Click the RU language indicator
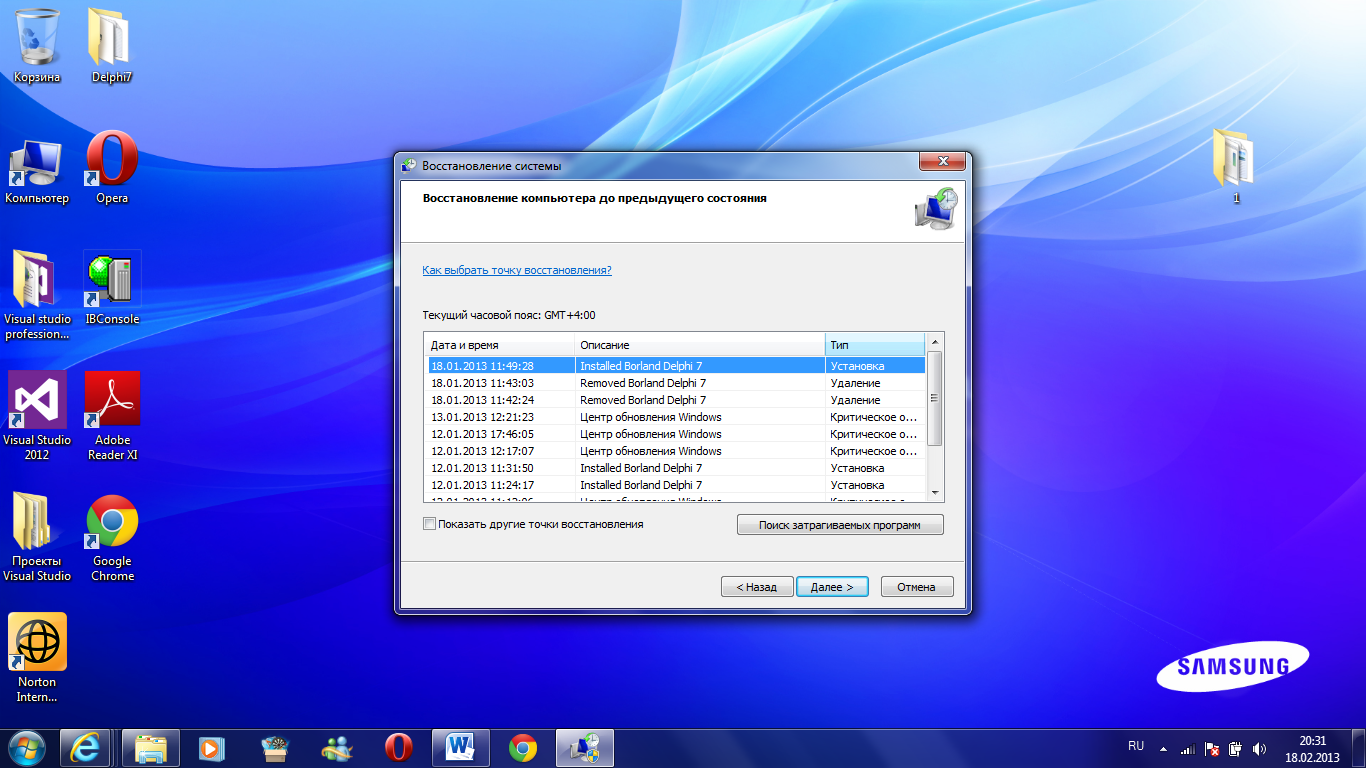Screen dimensions: 1366x768 [x=1136, y=746]
